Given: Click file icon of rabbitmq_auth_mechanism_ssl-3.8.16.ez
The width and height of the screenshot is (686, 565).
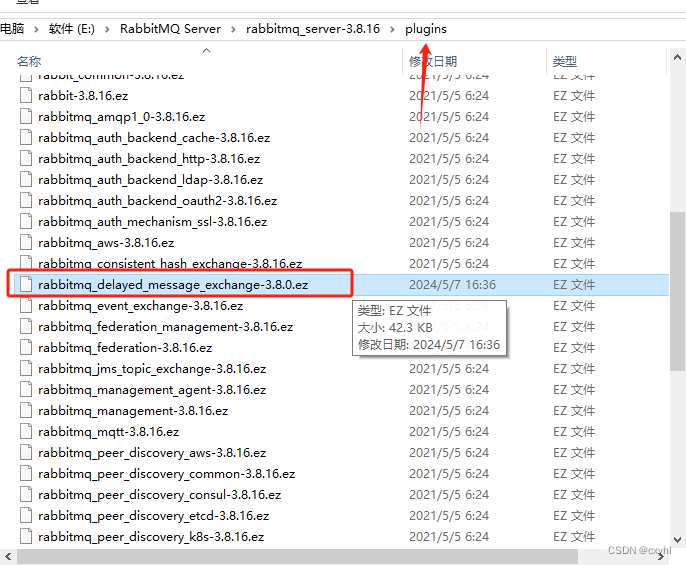Looking at the screenshot, I should click(26, 221).
